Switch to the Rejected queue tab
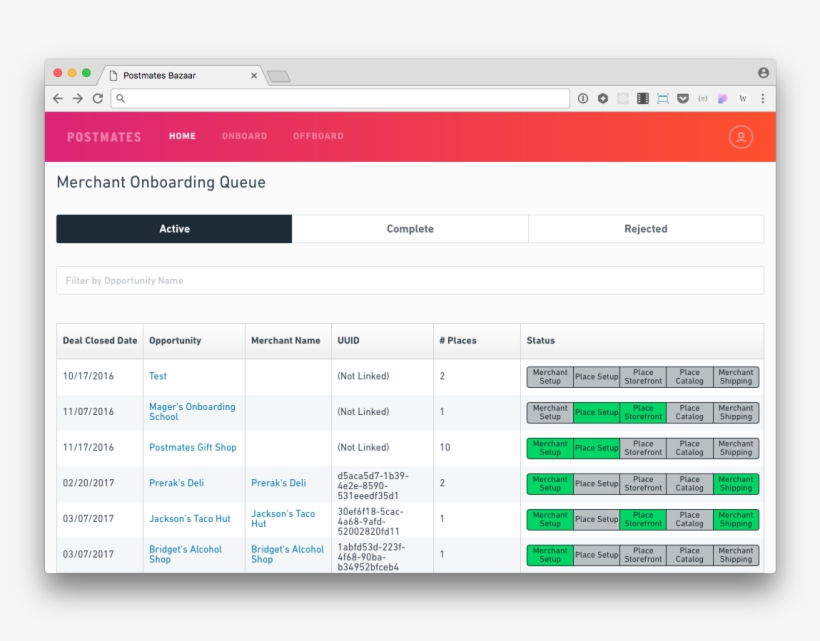Viewport: 820px width, 641px height. 646,229
